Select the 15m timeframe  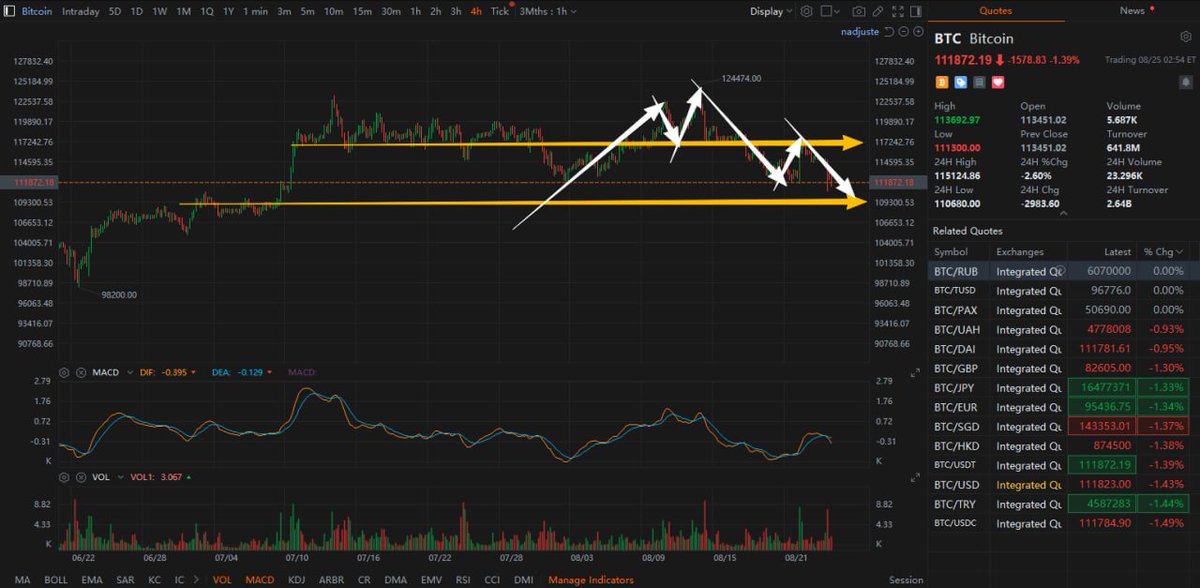[x=362, y=11]
